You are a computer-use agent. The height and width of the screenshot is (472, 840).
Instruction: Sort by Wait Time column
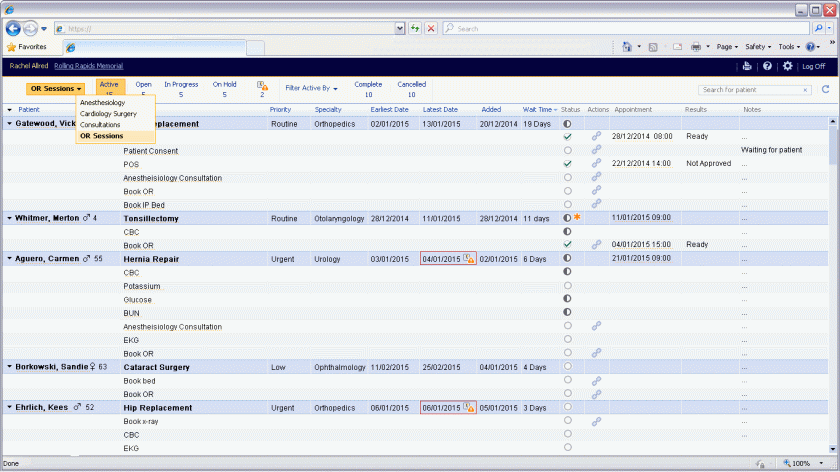coord(539,109)
